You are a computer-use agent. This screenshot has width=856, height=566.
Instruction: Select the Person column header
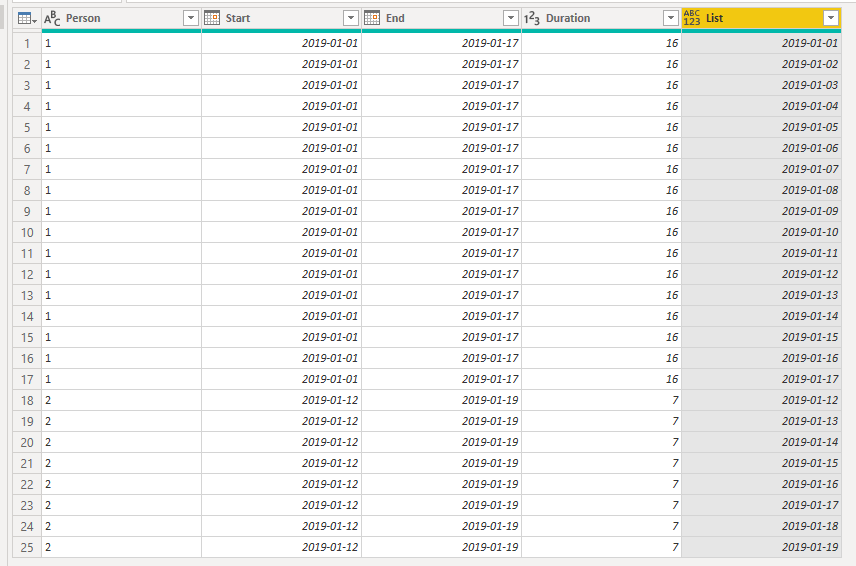tap(121, 19)
